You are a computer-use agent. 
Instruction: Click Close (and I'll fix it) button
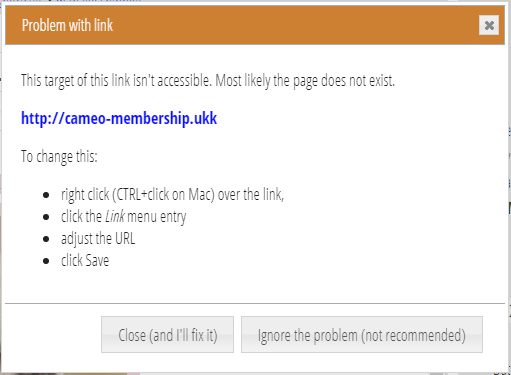[x=167, y=334]
